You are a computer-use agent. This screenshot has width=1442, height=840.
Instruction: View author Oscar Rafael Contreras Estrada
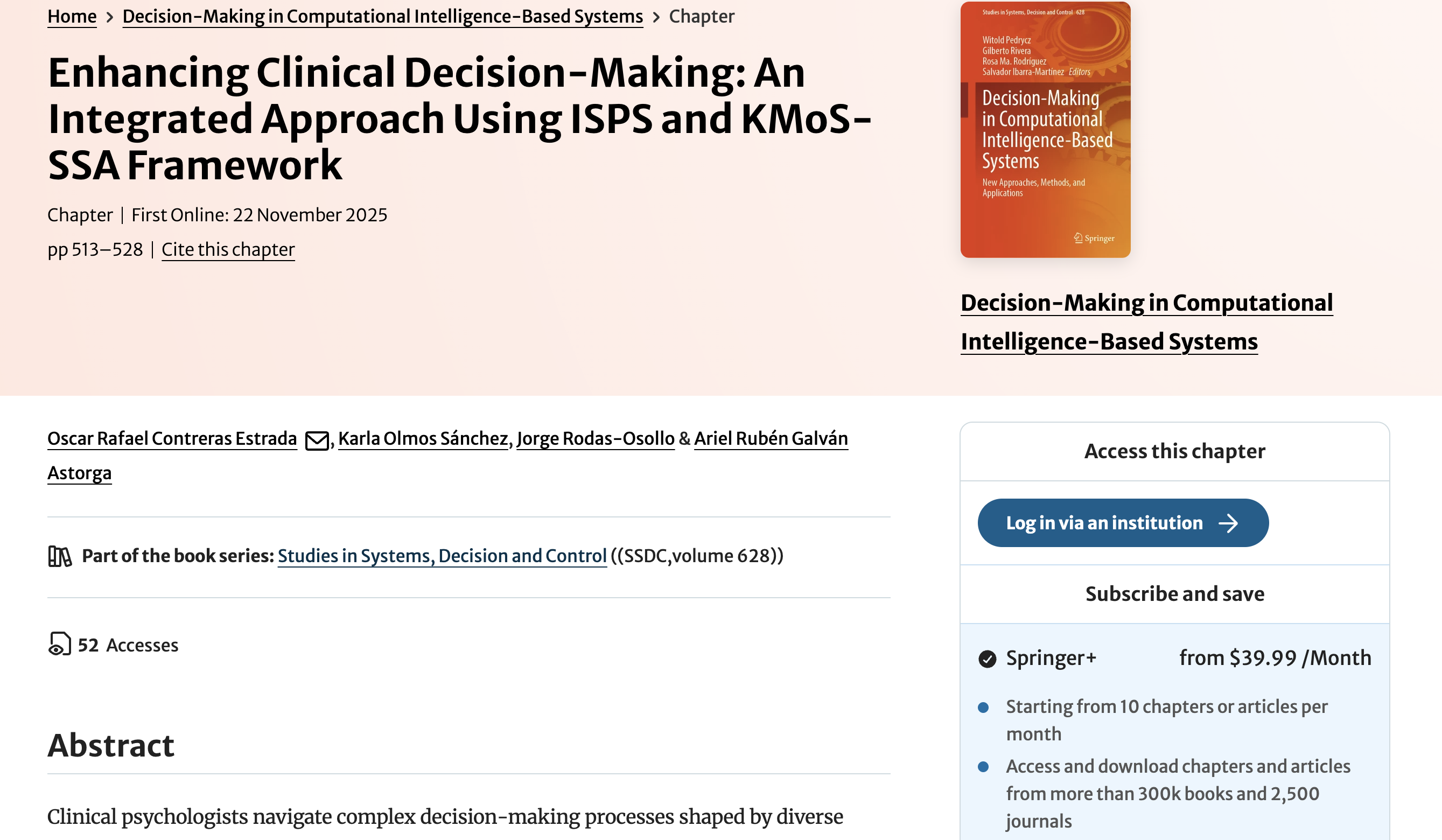click(x=172, y=439)
